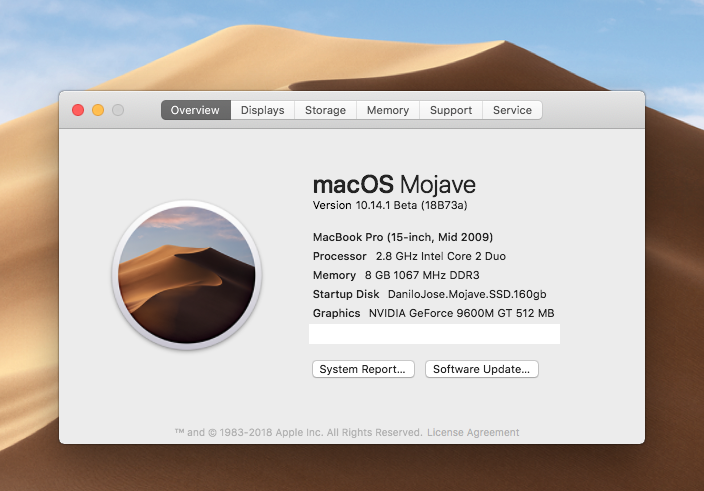Switch to the Memory tab
Viewport: 704px width, 491px height.
388,110
